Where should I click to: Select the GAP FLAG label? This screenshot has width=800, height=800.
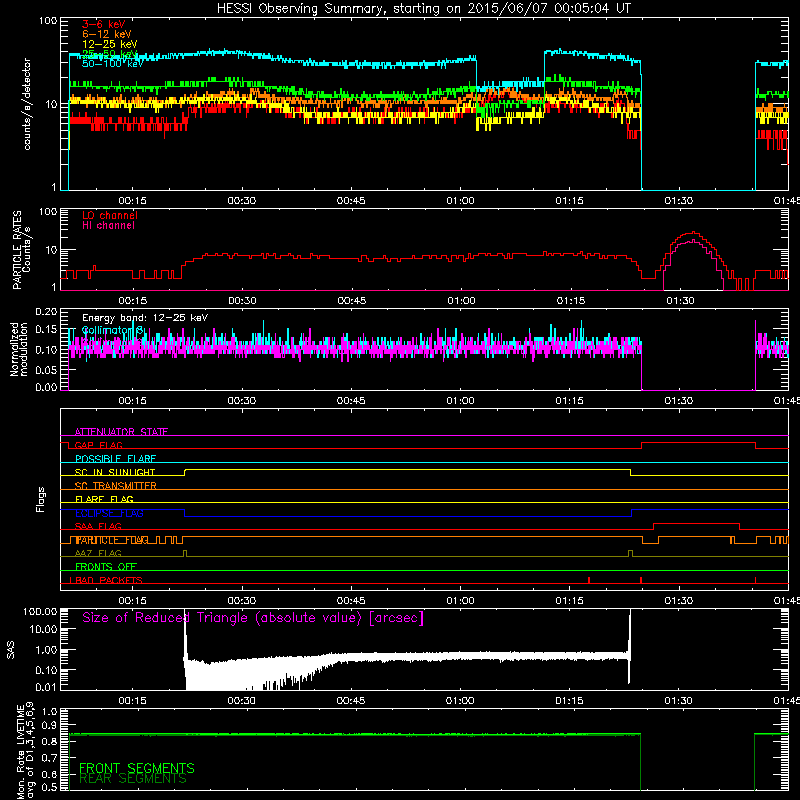[98, 445]
